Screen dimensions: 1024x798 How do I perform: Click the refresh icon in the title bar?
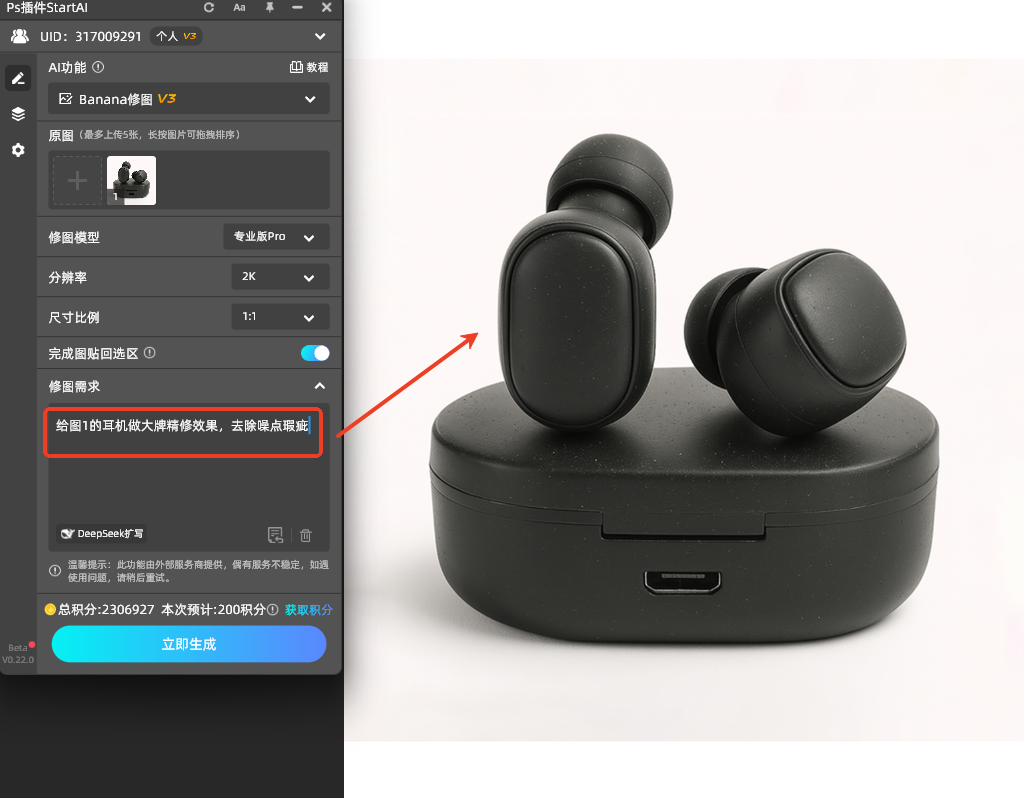click(209, 8)
